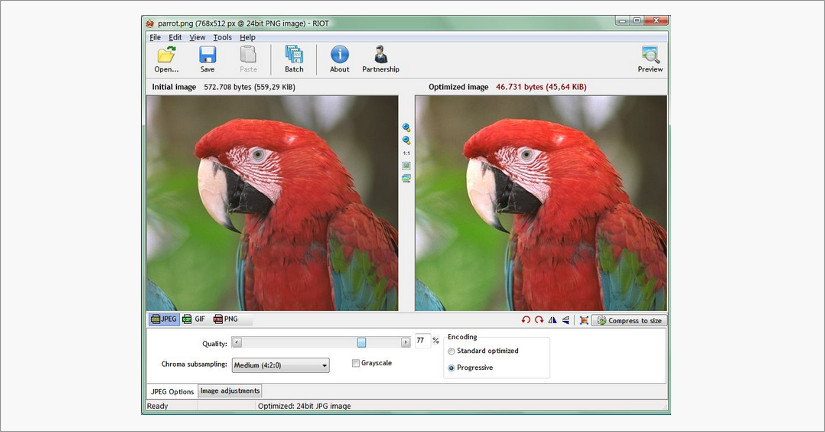The image size is (825, 432).
Task: Select the PNG format button
Action: [225, 319]
